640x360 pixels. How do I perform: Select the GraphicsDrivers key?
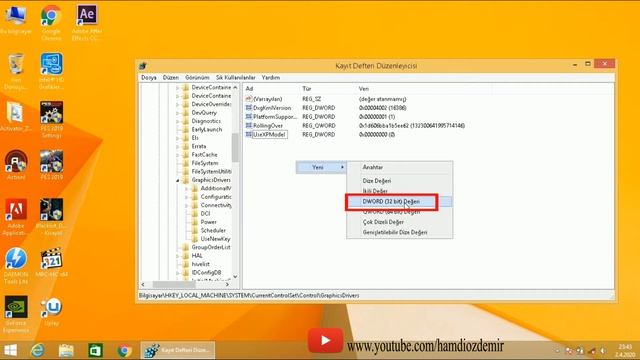coord(211,180)
